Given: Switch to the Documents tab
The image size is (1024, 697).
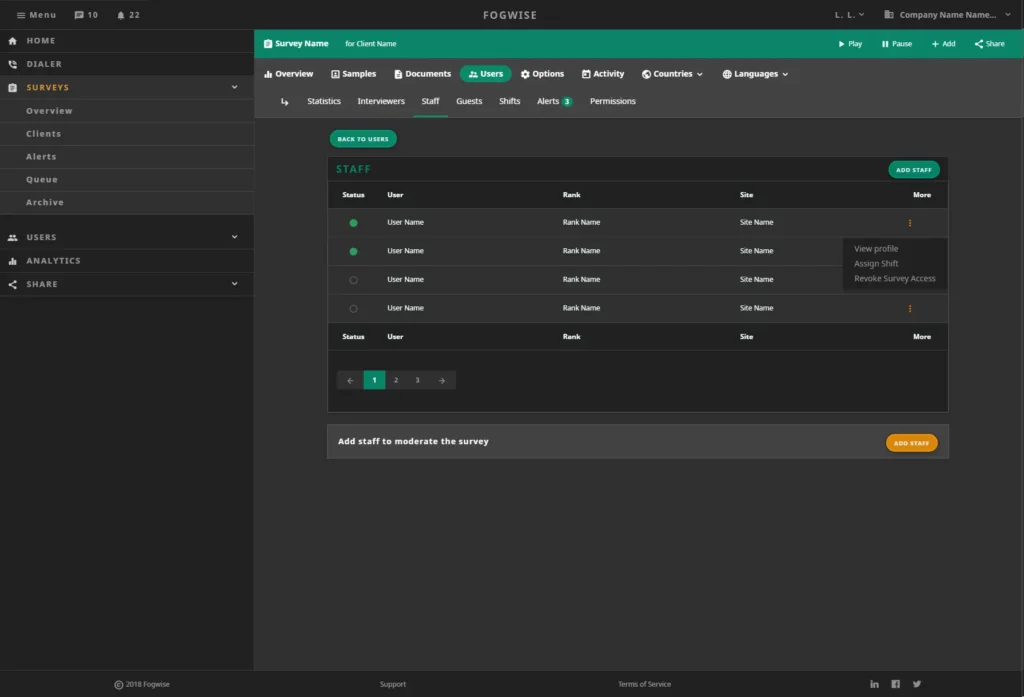Looking at the screenshot, I should click(x=423, y=74).
